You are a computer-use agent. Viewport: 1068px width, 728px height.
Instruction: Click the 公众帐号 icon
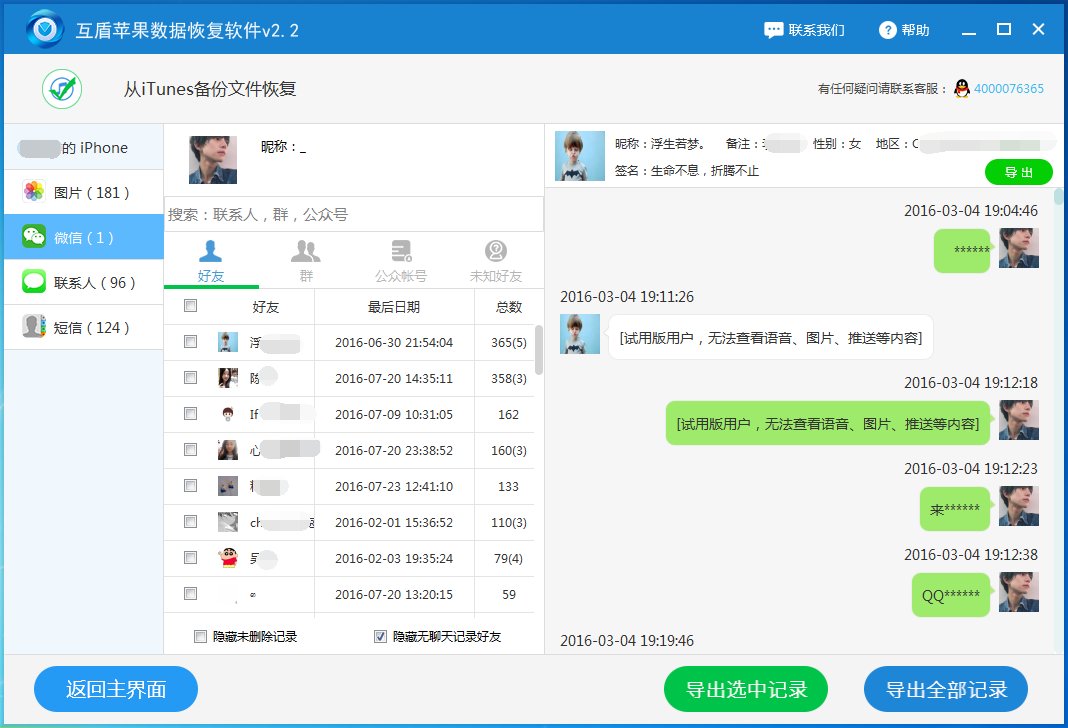pos(401,251)
